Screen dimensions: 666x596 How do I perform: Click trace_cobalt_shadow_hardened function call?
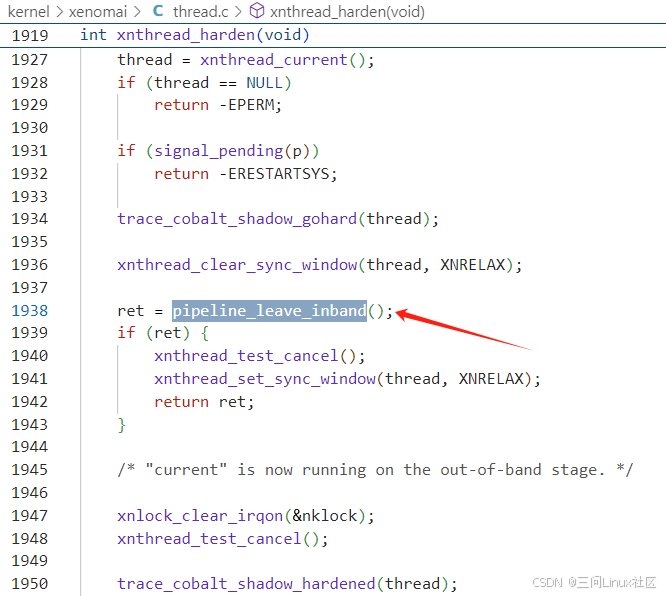[x=246, y=584]
